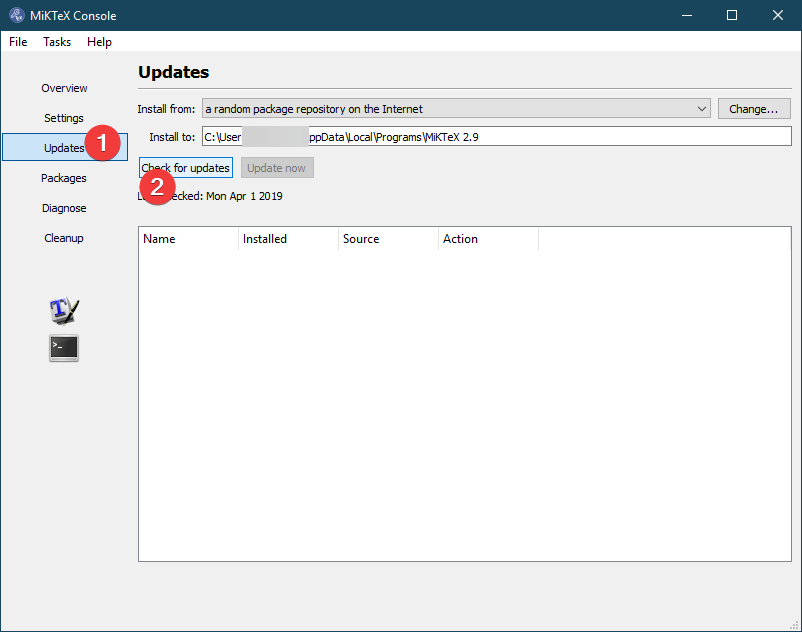
Task: Open the Packages page
Action: click(x=64, y=178)
